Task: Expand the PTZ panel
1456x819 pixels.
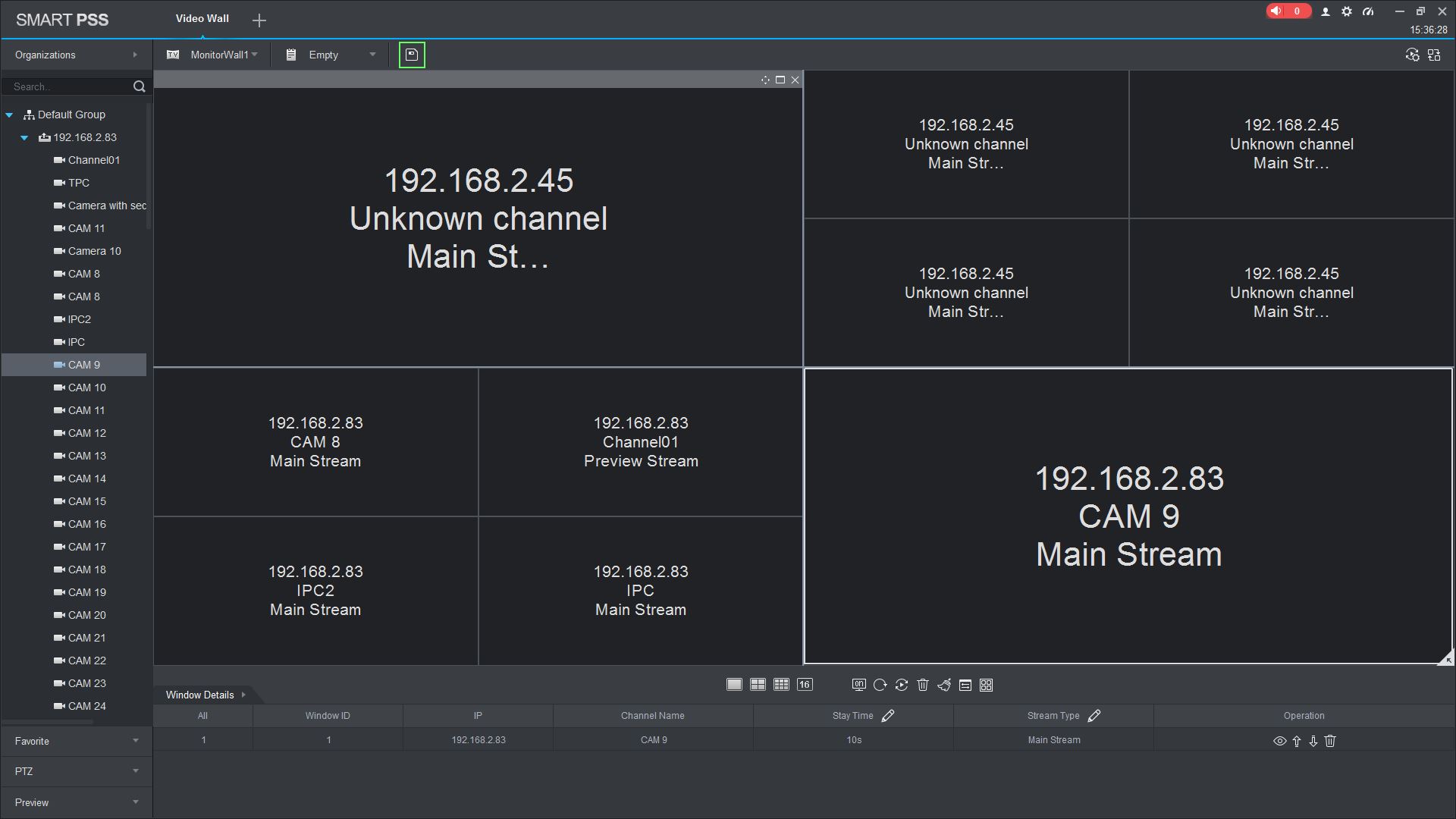Action: (x=76, y=771)
